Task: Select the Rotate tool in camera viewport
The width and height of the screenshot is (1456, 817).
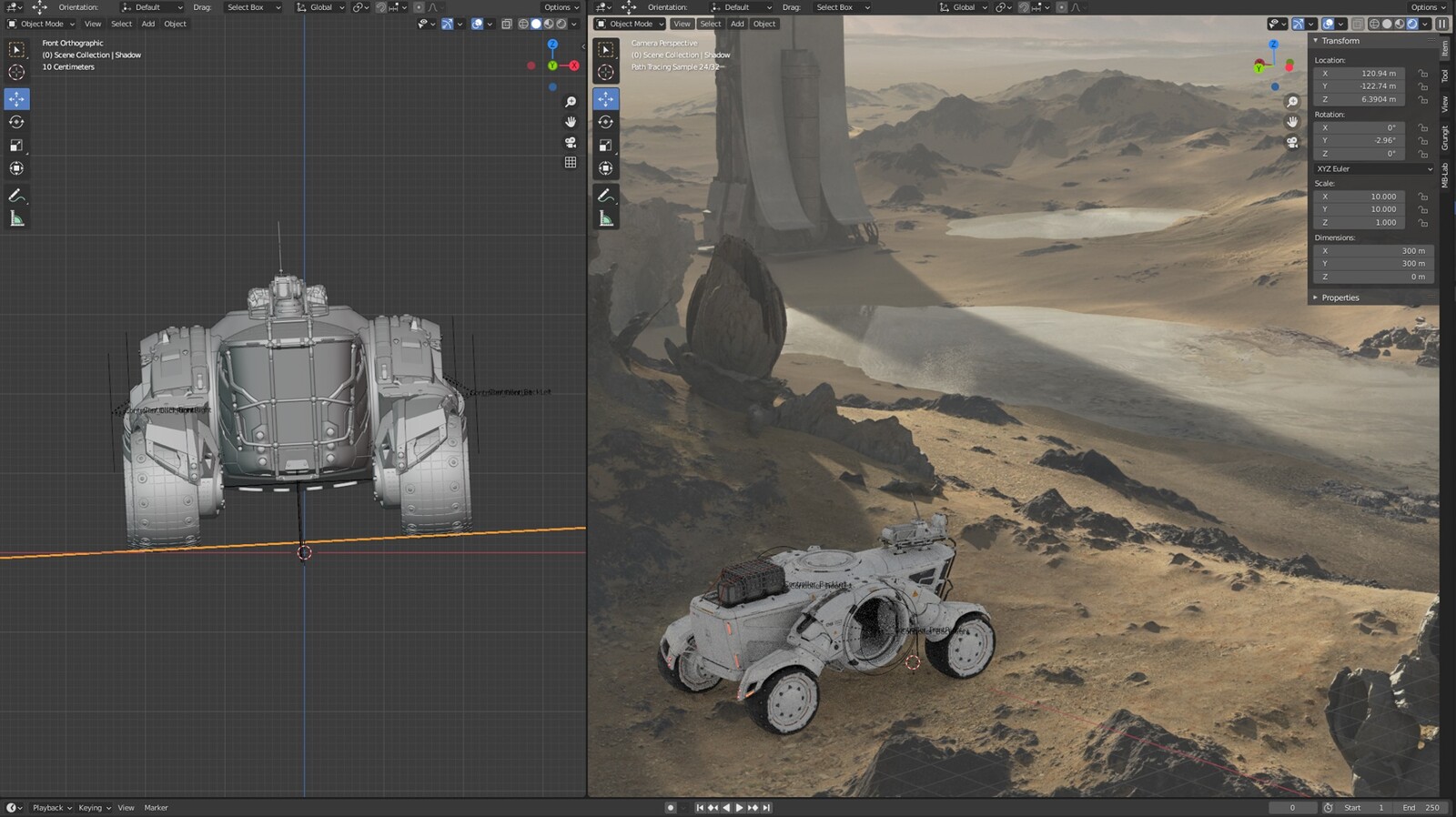Action: click(606, 122)
